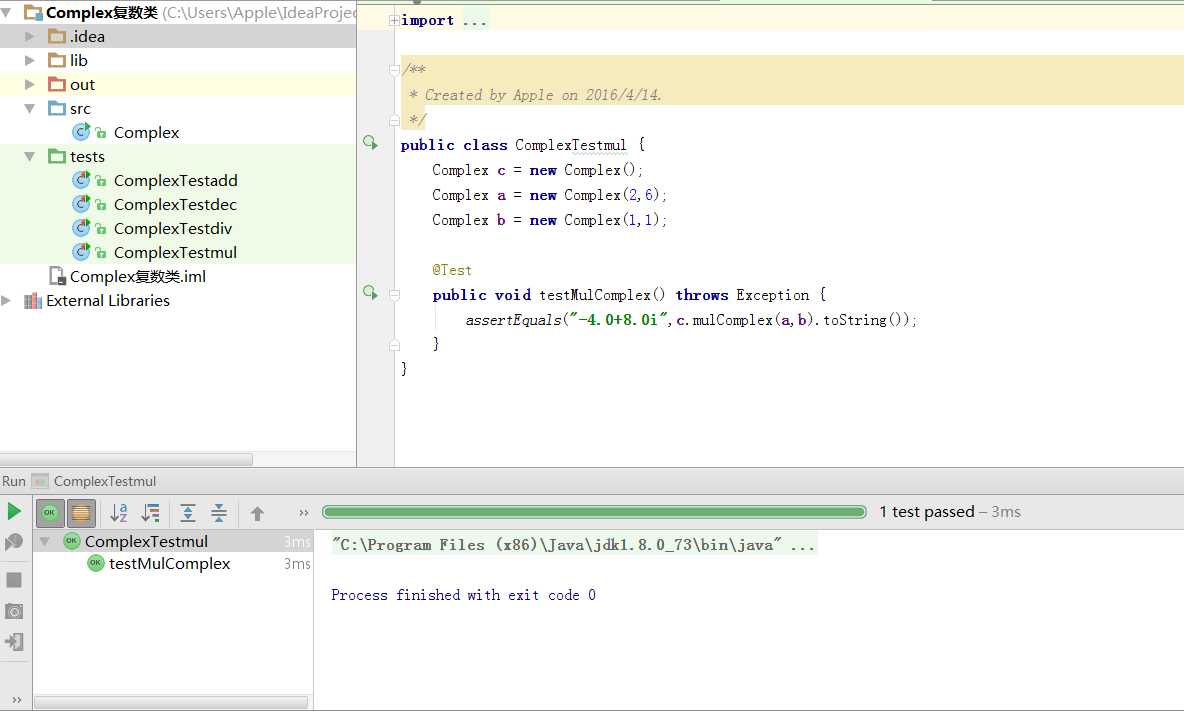This screenshot has width=1184, height=711.
Task: Select the blue src folder icon
Action: click(x=57, y=109)
